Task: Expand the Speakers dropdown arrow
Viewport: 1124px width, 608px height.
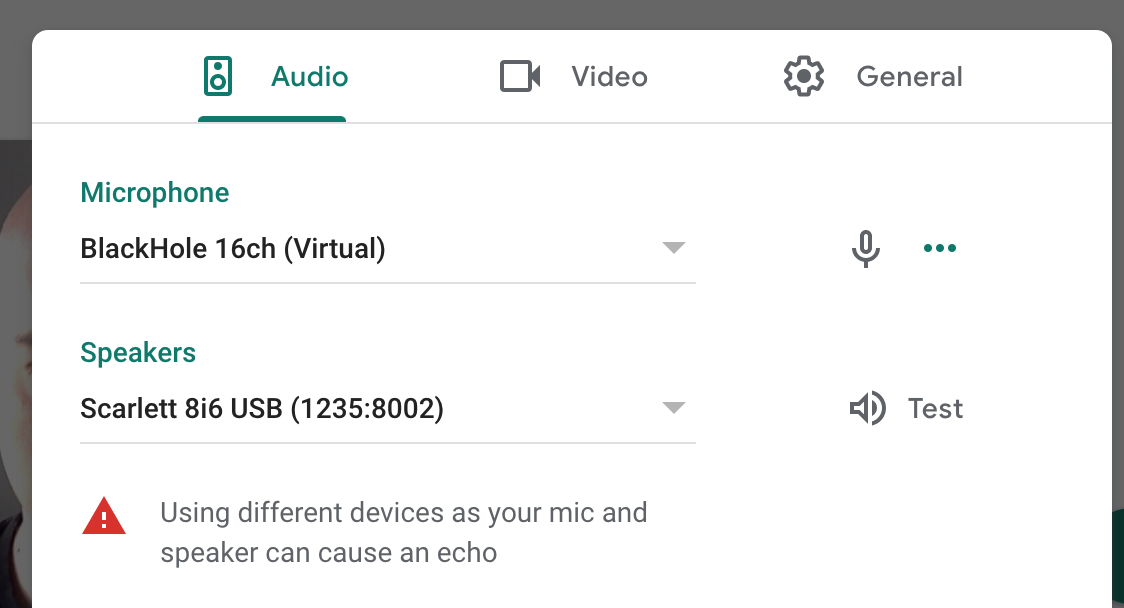Action: click(x=674, y=407)
